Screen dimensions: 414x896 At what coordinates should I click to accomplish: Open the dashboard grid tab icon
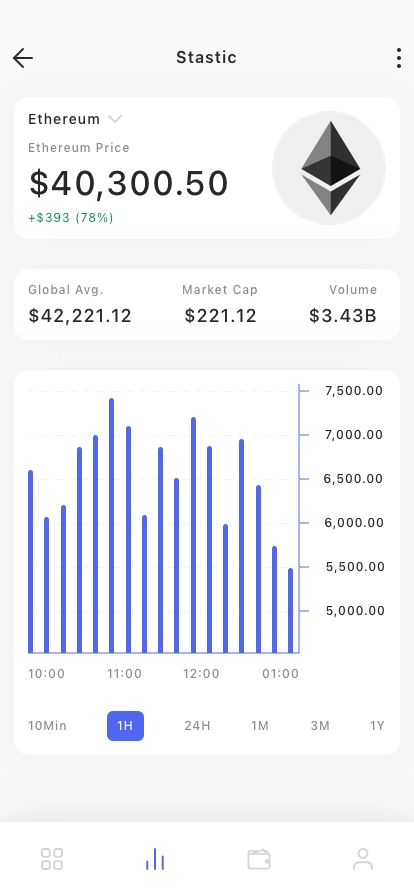coord(52,859)
